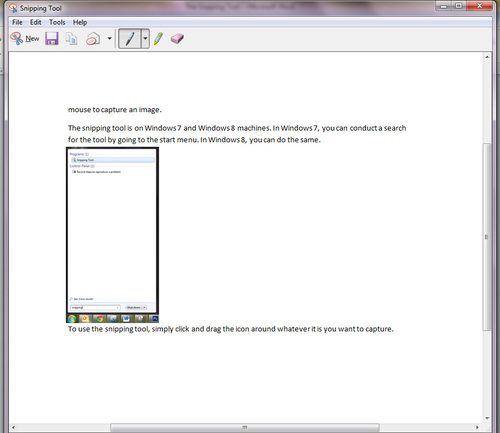The height and width of the screenshot is (433, 500).
Task: Click the horizontal scrollbar left arrow
Action: (x=13, y=427)
